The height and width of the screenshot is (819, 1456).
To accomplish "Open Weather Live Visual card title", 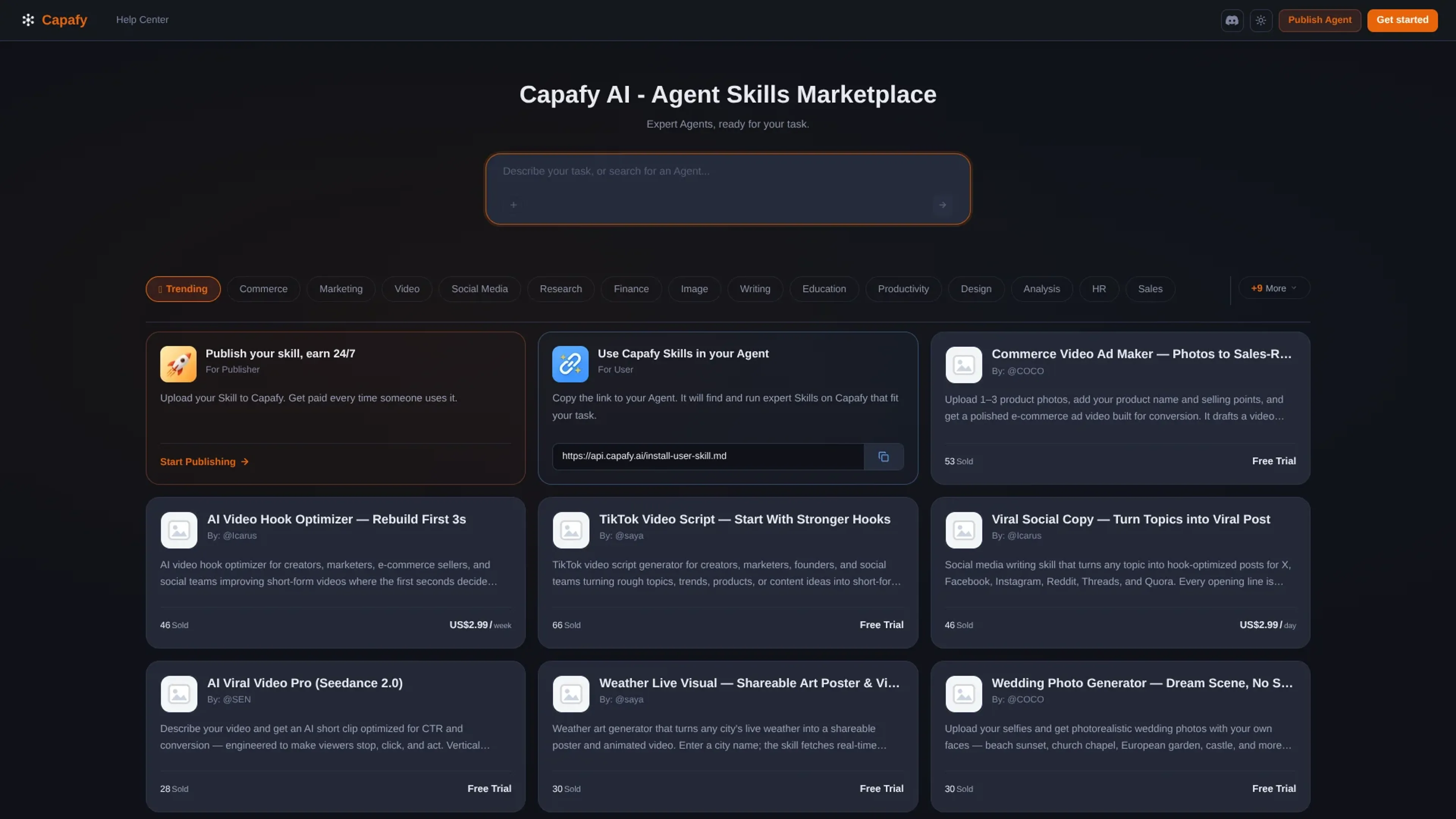I will (x=749, y=683).
